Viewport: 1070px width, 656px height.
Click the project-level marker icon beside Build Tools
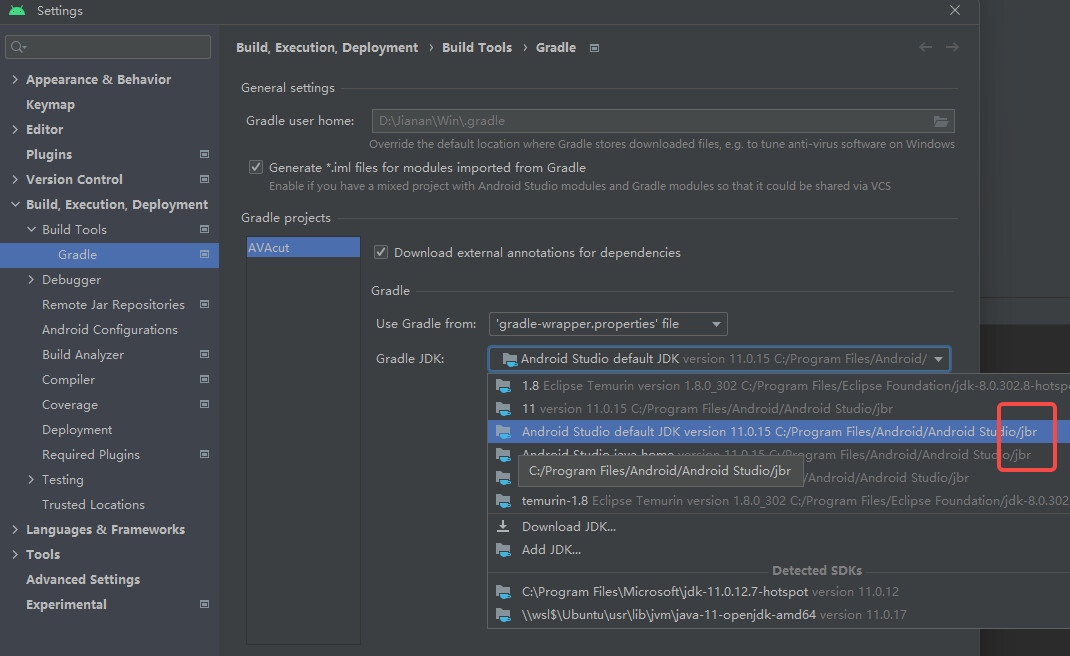point(204,229)
